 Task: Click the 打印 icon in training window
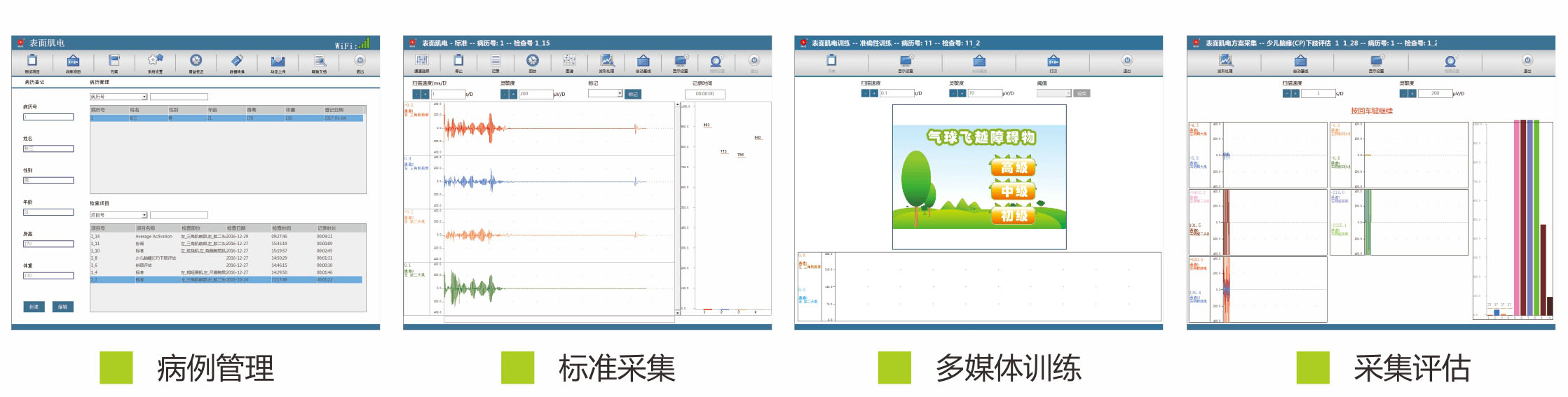point(1053,62)
